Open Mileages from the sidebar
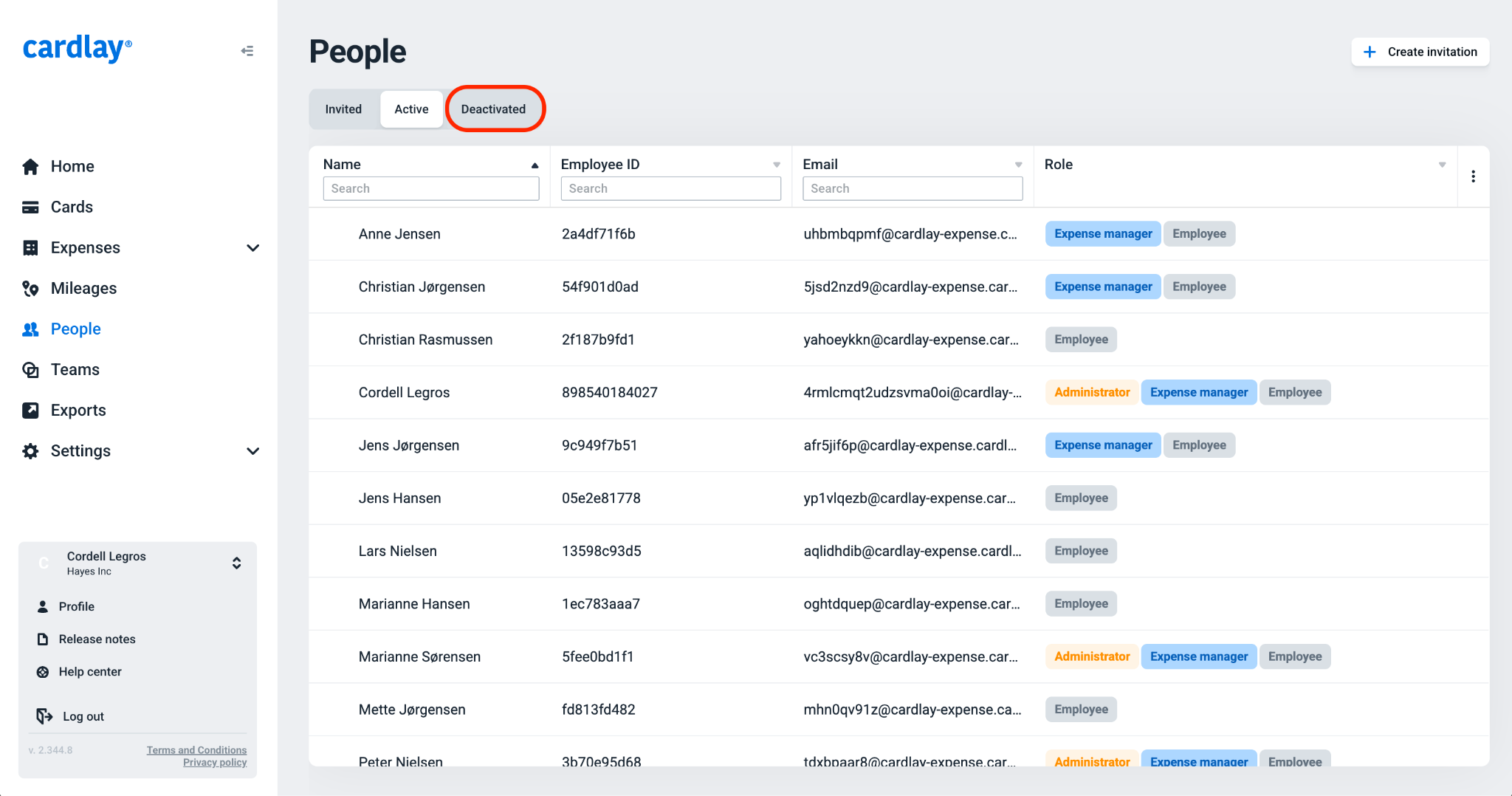This screenshot has height=796, width=1512. (83, 288)
